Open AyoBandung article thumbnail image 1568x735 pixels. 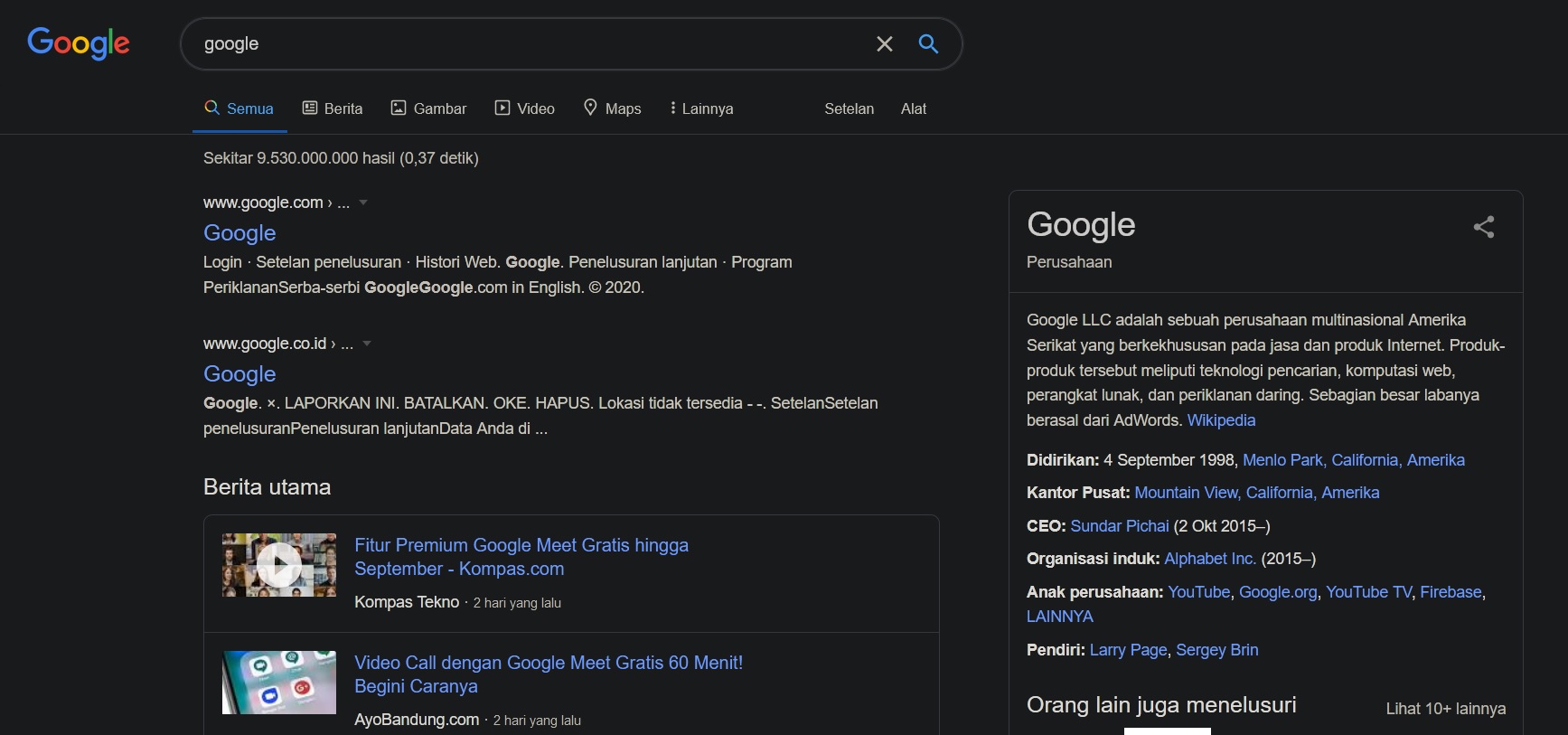click(x=279, y=683)
